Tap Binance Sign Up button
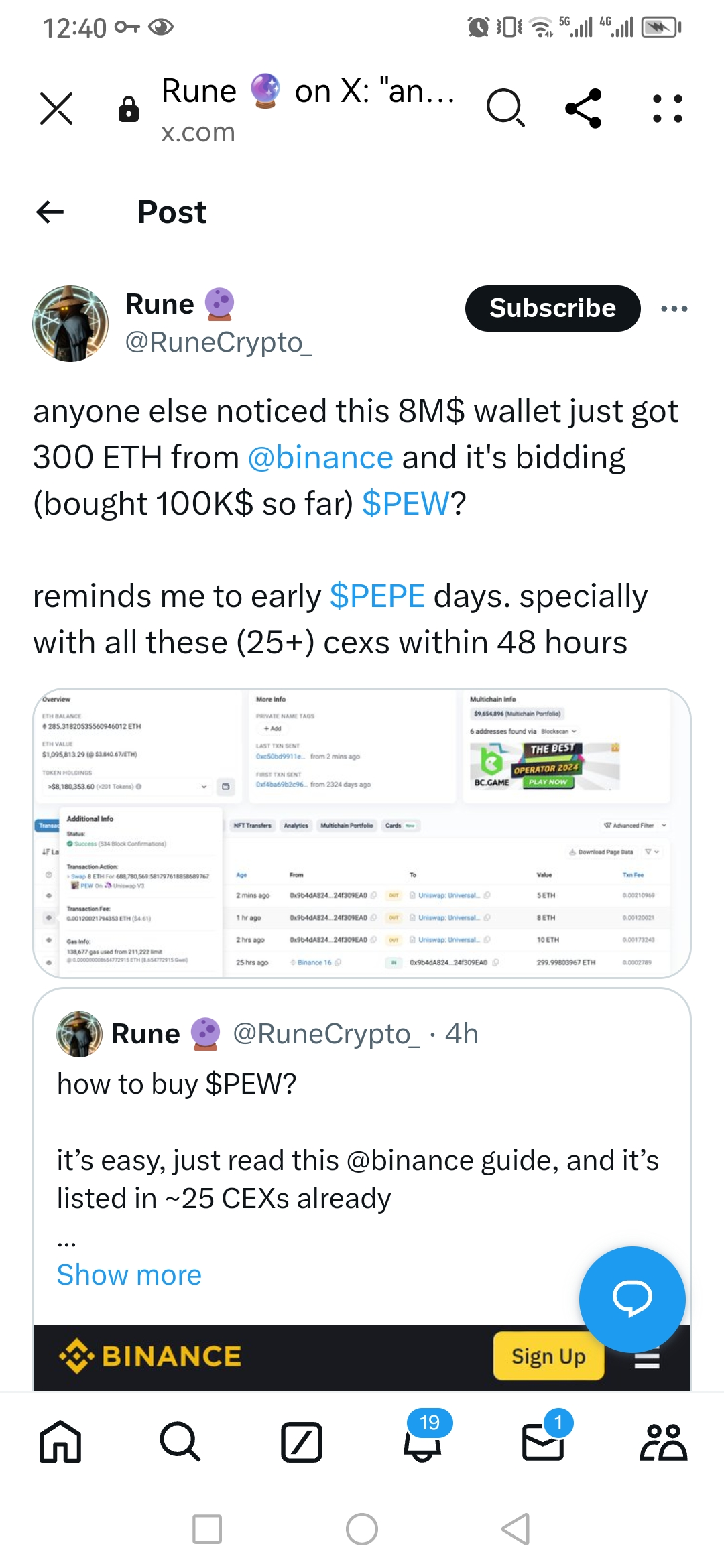 (x=548, y=1356)
